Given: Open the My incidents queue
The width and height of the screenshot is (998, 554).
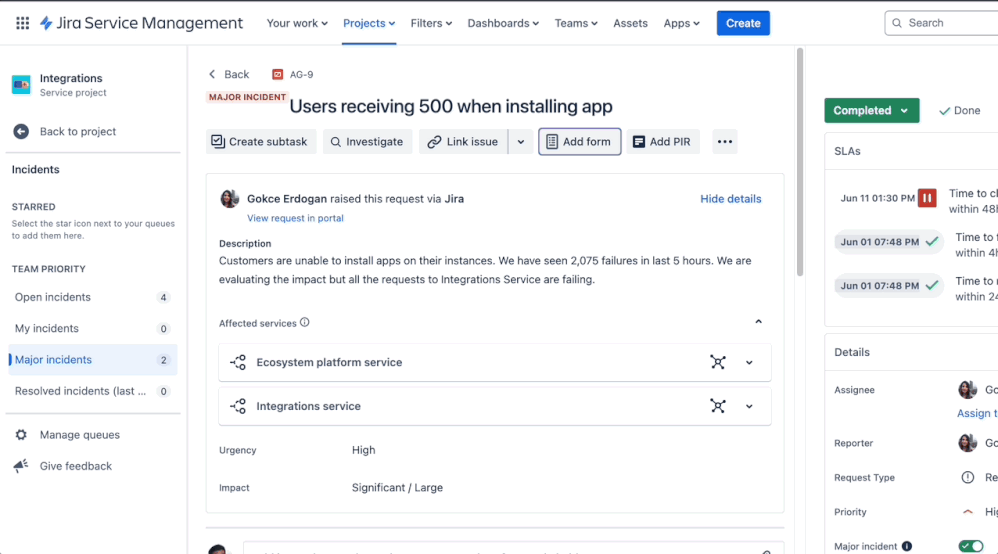Looking at the screenshot, I should (92, 329).
